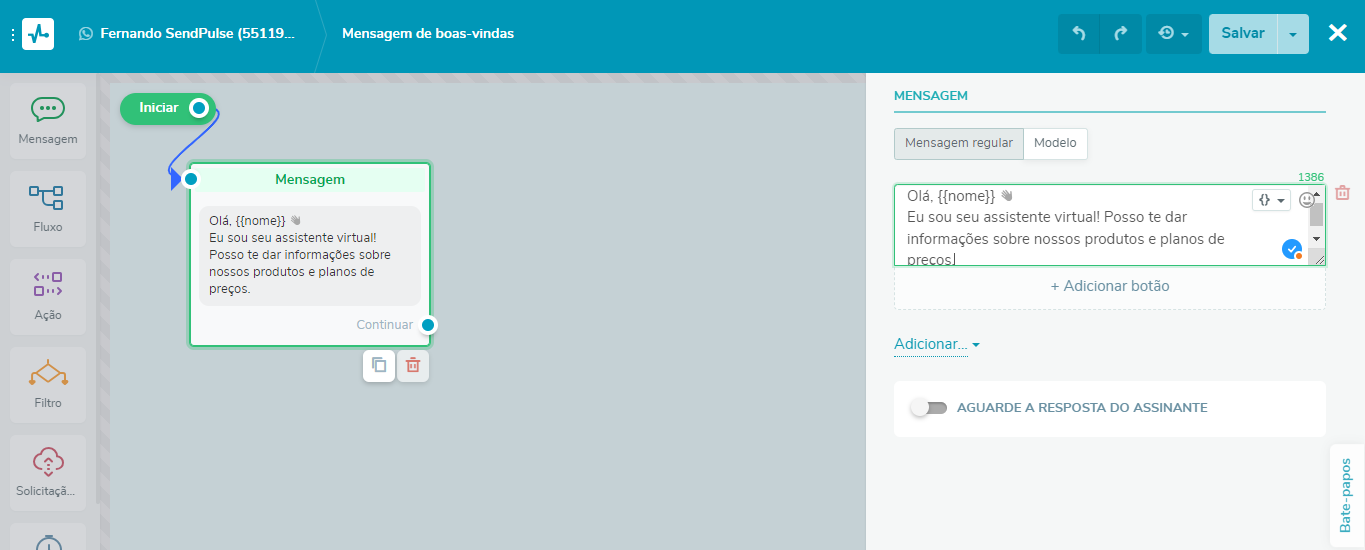Undo the last change
Image resolution: width=1365 pixels, height=550 pixels.
click(1079, 33)
